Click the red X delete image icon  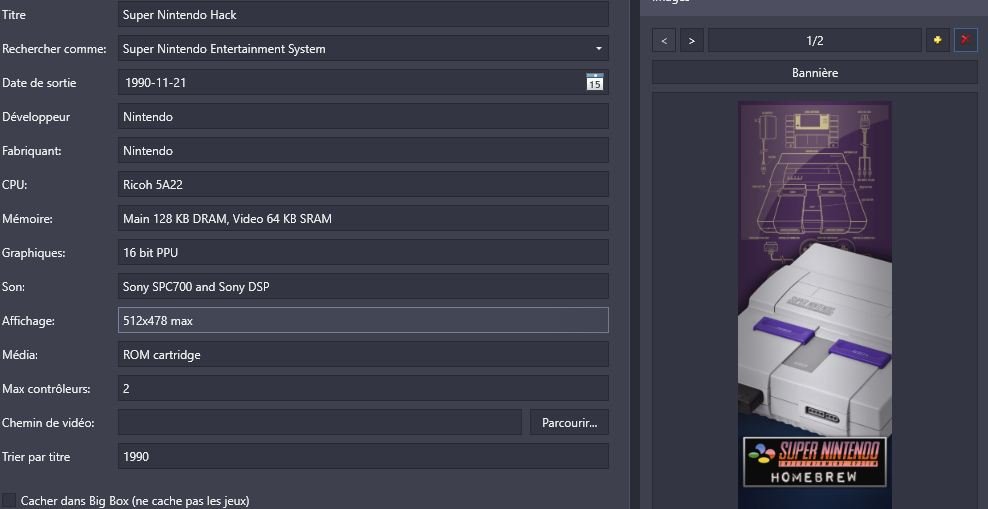(965, 40)
